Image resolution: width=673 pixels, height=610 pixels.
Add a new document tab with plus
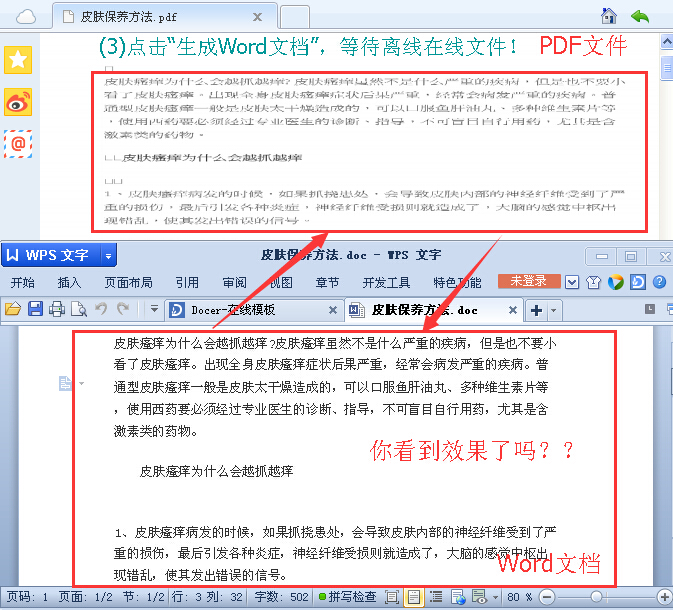[537, 310]
